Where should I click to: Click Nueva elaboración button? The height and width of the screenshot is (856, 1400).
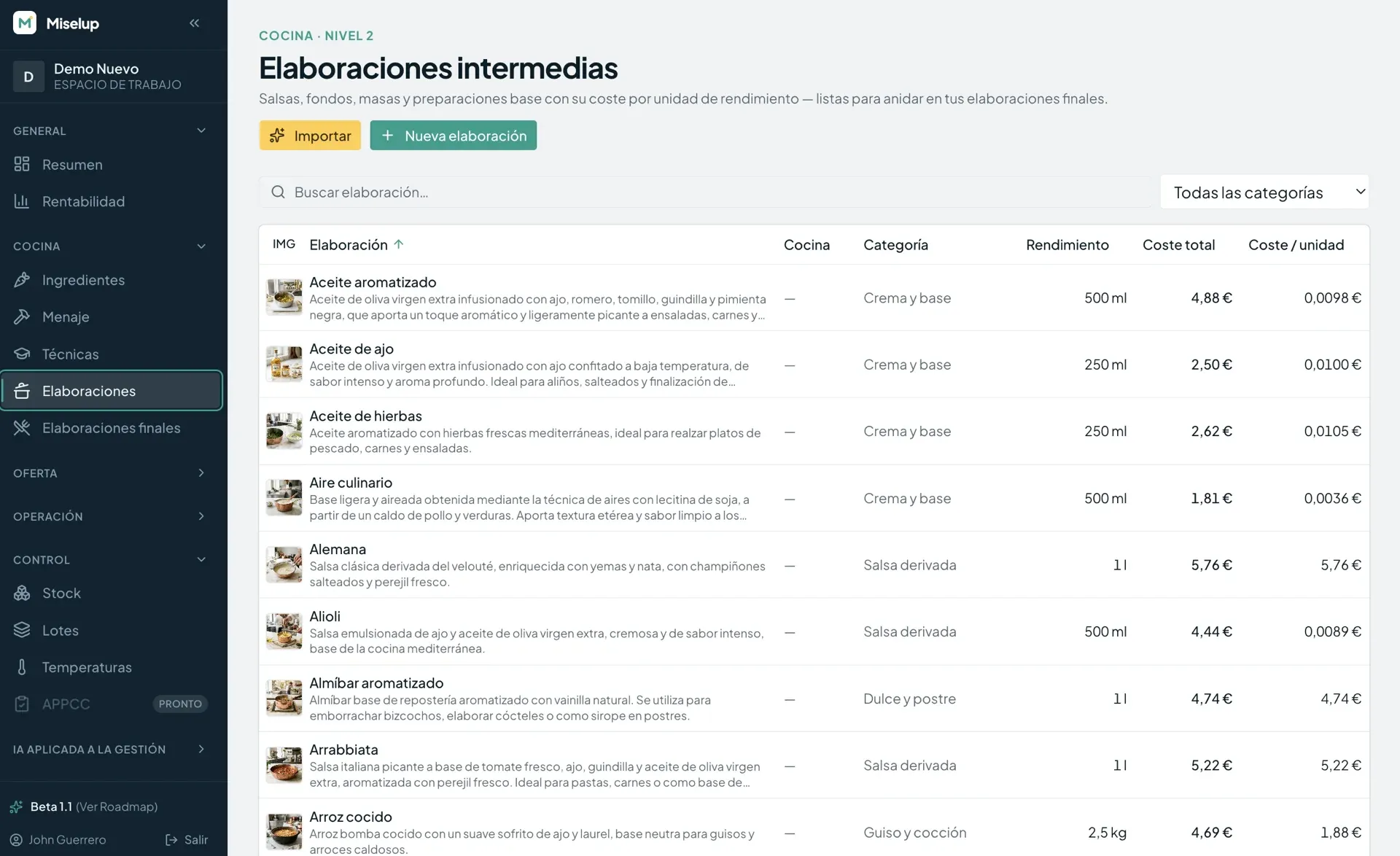pos(453,136)
